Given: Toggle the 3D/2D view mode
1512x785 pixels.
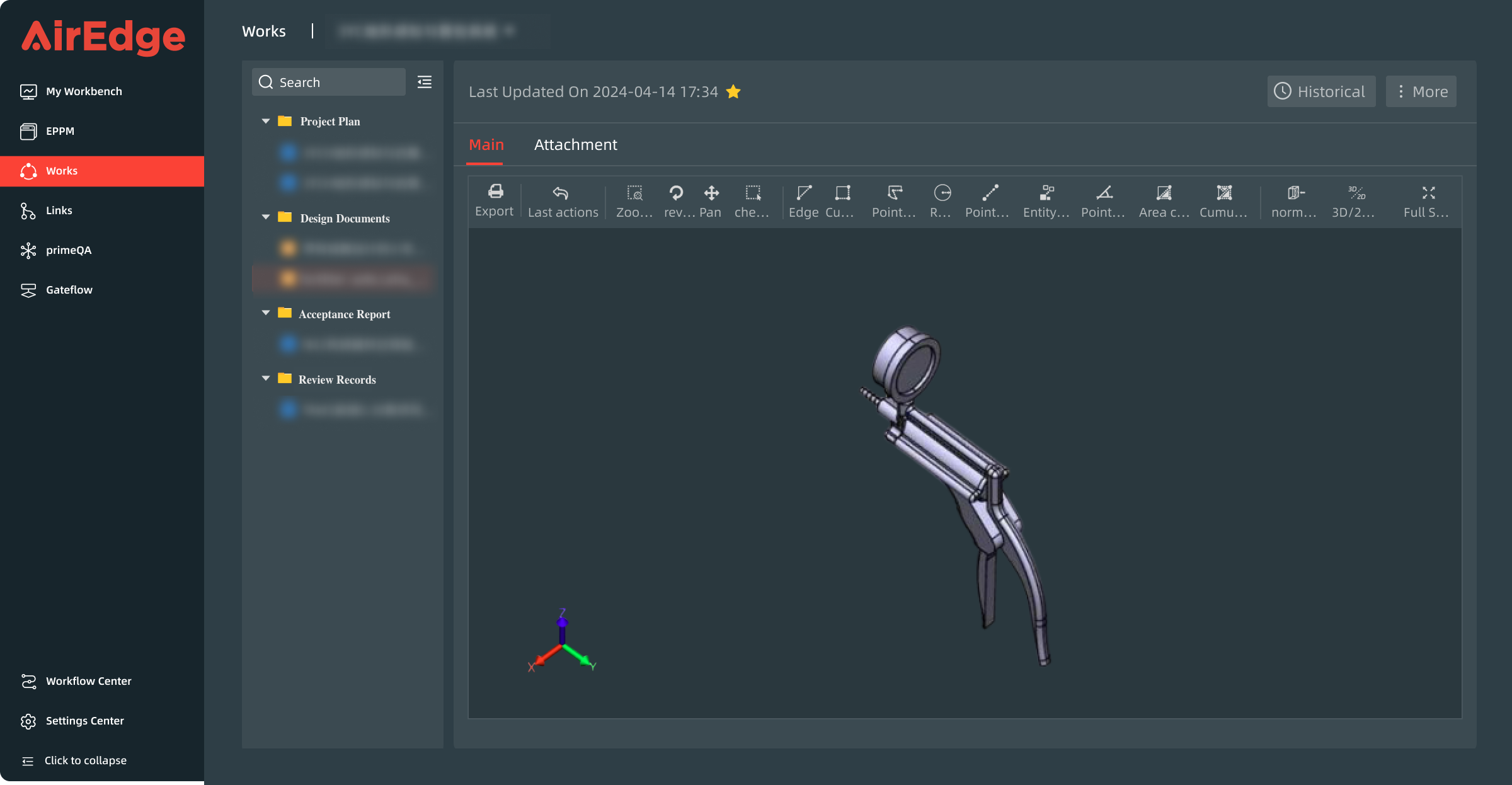Looking at the screenshot, I should point(1356,200).
